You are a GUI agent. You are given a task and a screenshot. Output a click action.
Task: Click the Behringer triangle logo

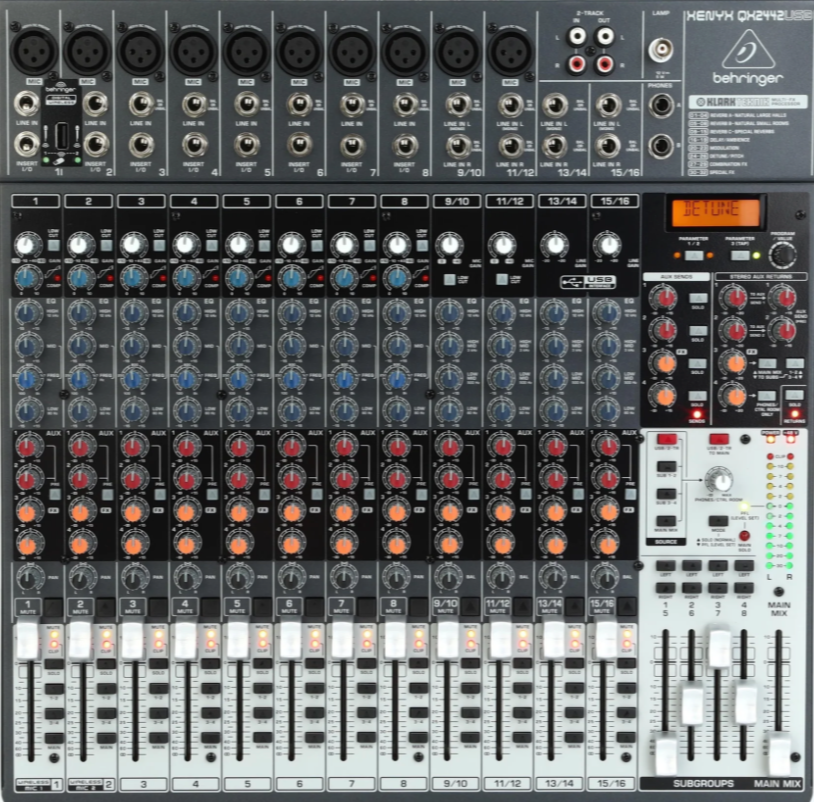coord(748,49)
